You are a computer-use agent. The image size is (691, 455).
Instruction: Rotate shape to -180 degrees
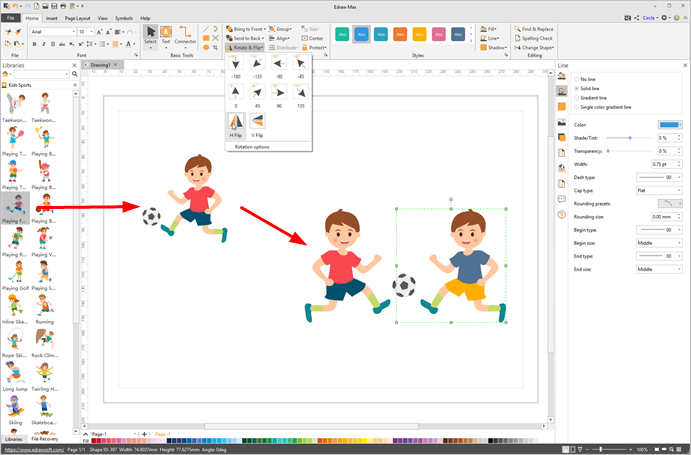click(236, 63)
